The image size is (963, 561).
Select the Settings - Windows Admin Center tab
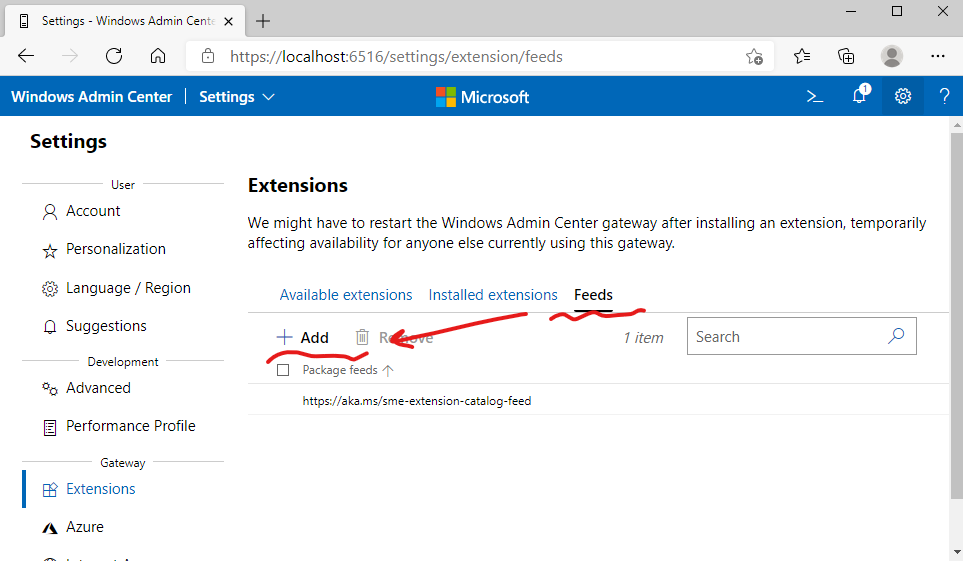point(126,22)
